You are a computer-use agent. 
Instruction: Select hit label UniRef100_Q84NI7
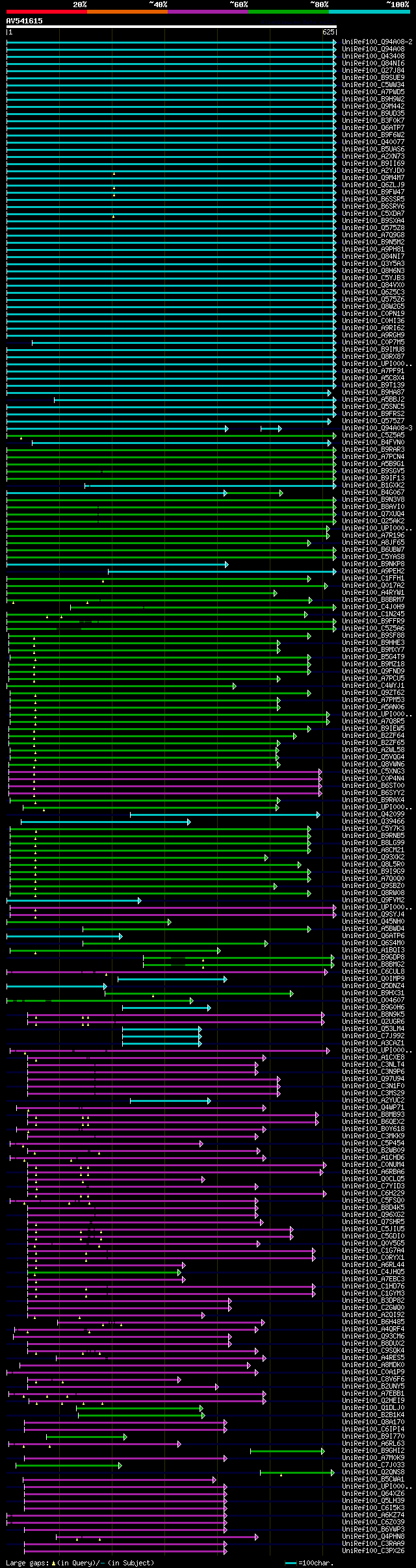click(373, 256)
